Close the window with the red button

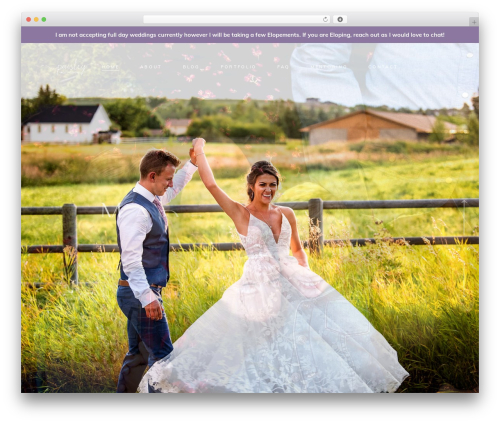click(x=29, y=20)
